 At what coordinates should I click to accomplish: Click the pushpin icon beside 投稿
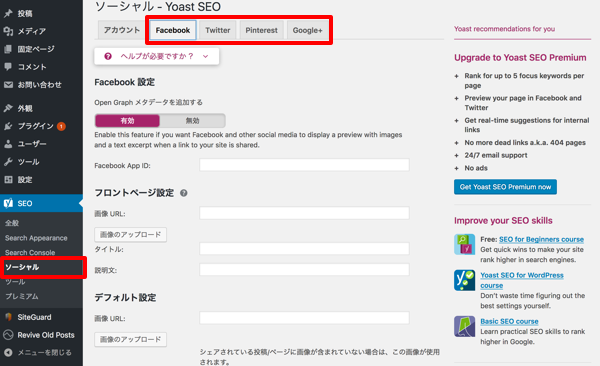coord(8,13)
